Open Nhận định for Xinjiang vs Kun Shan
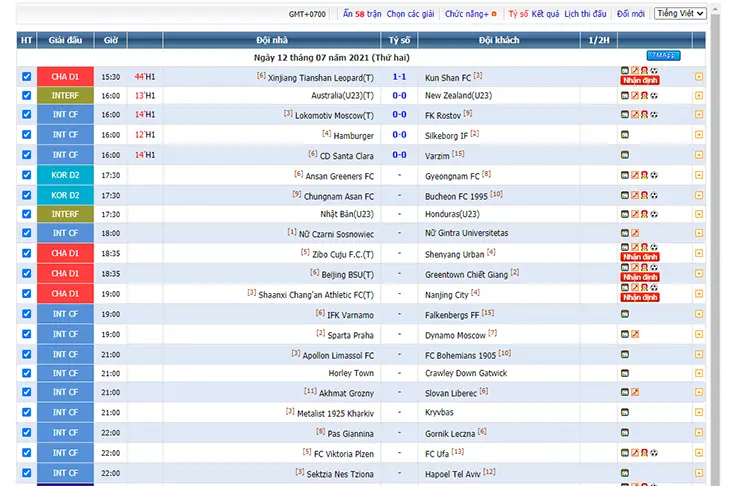 tap(640, 80)
